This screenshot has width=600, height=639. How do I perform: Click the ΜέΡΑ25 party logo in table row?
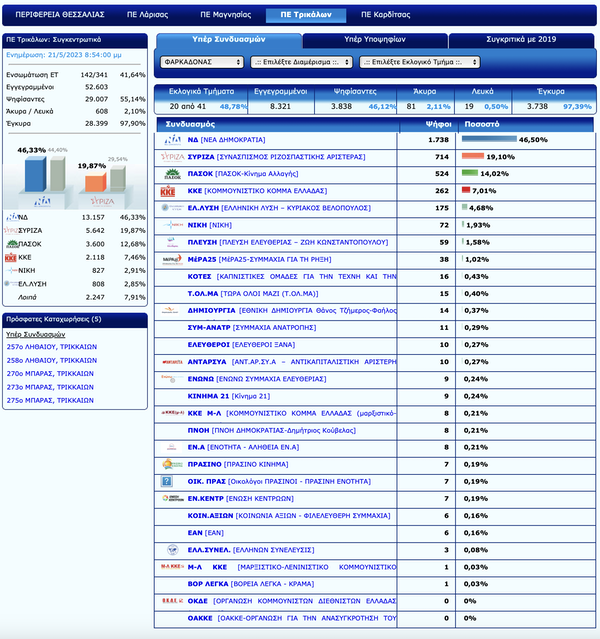[172, 259]
